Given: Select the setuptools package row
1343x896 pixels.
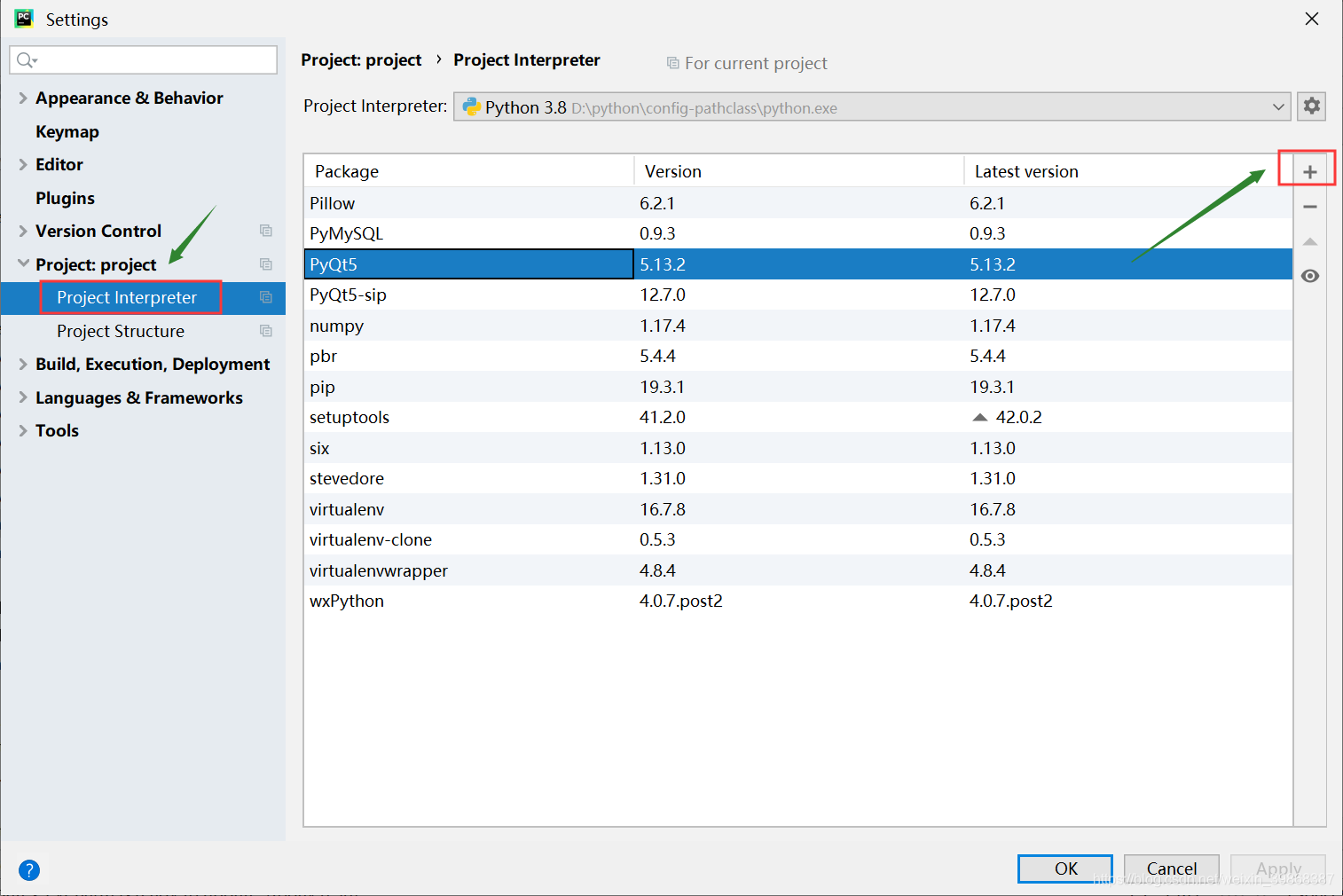Looking at the screenshot, I should click(798, 417).
